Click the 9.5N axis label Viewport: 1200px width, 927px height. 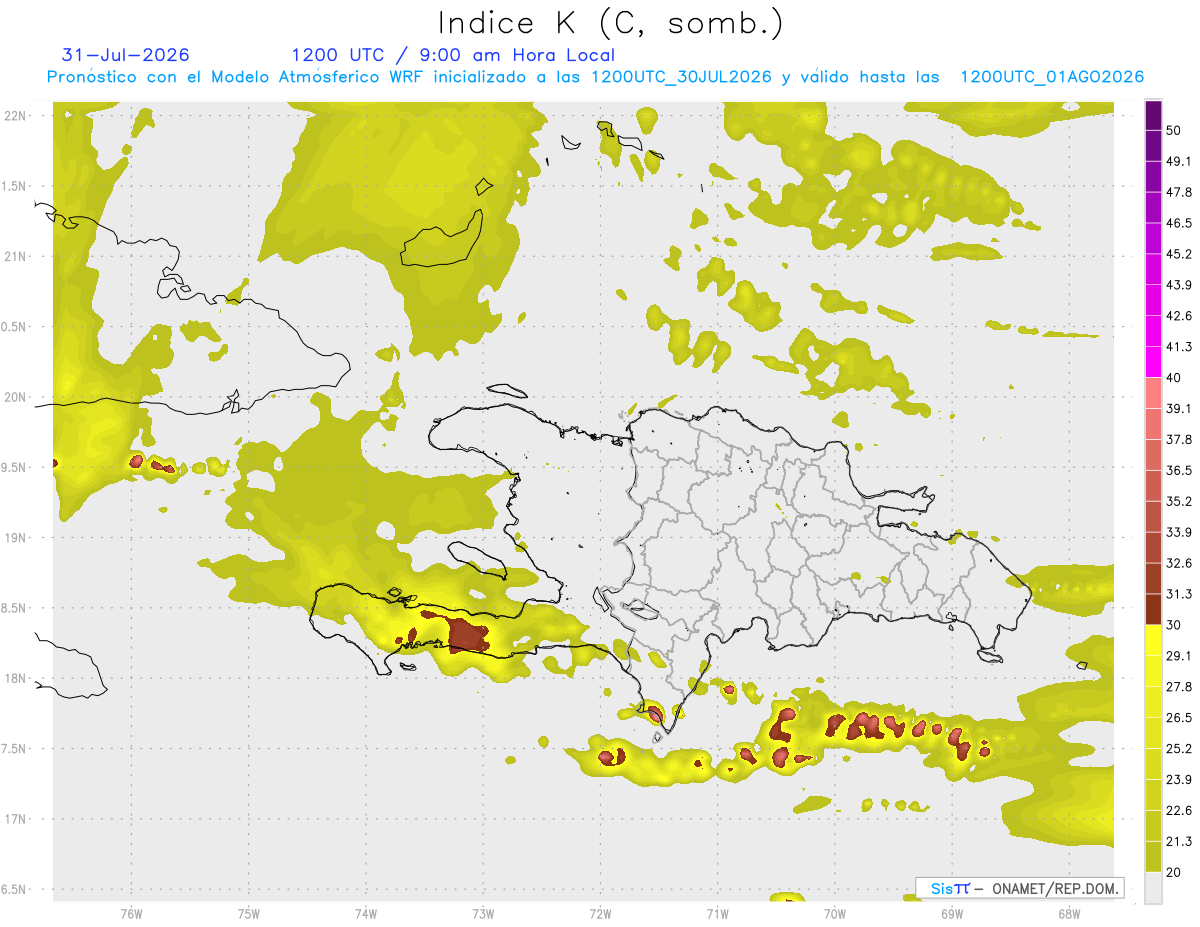click(15, 468)
